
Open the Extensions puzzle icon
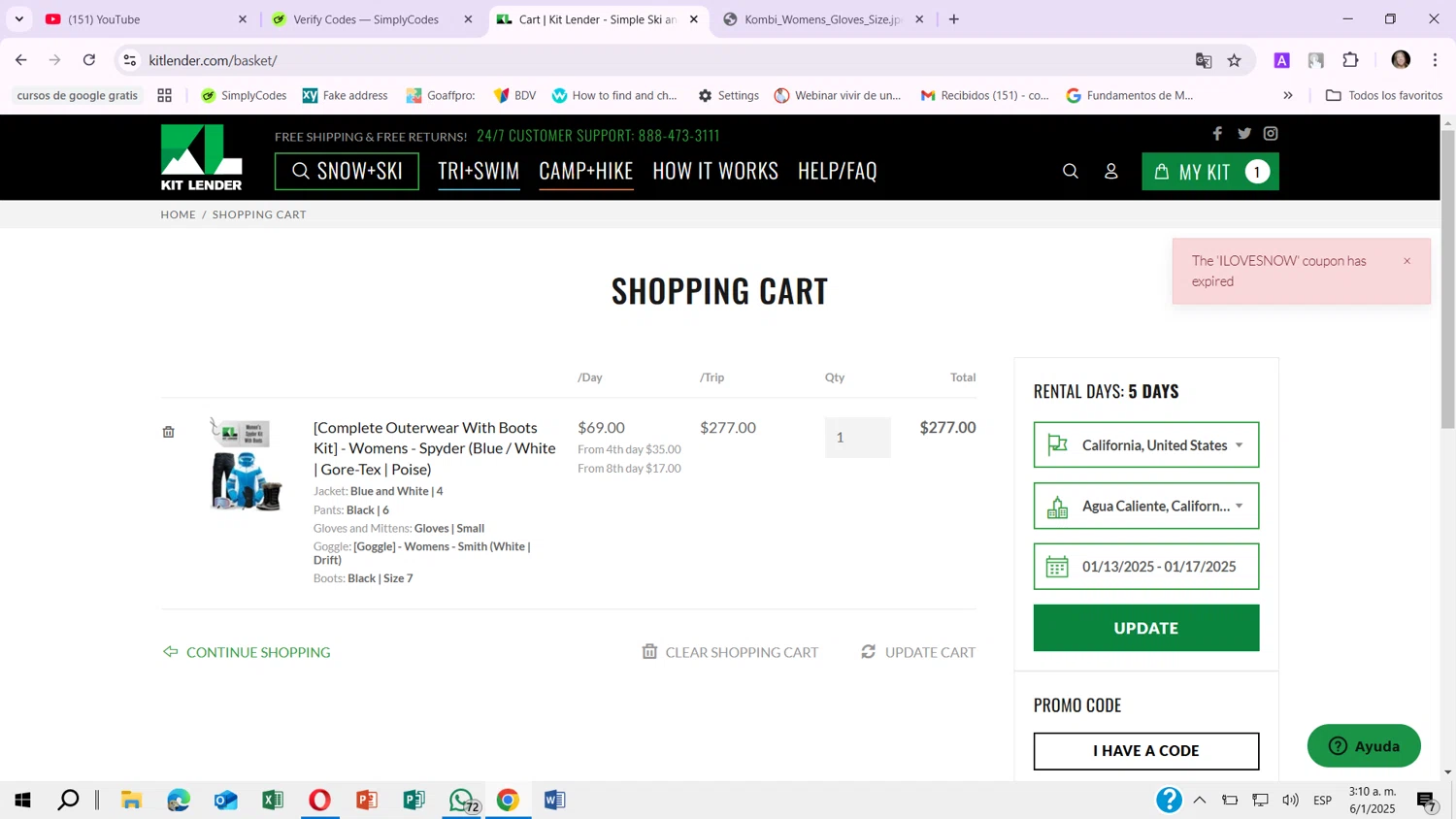(1350, 60)
